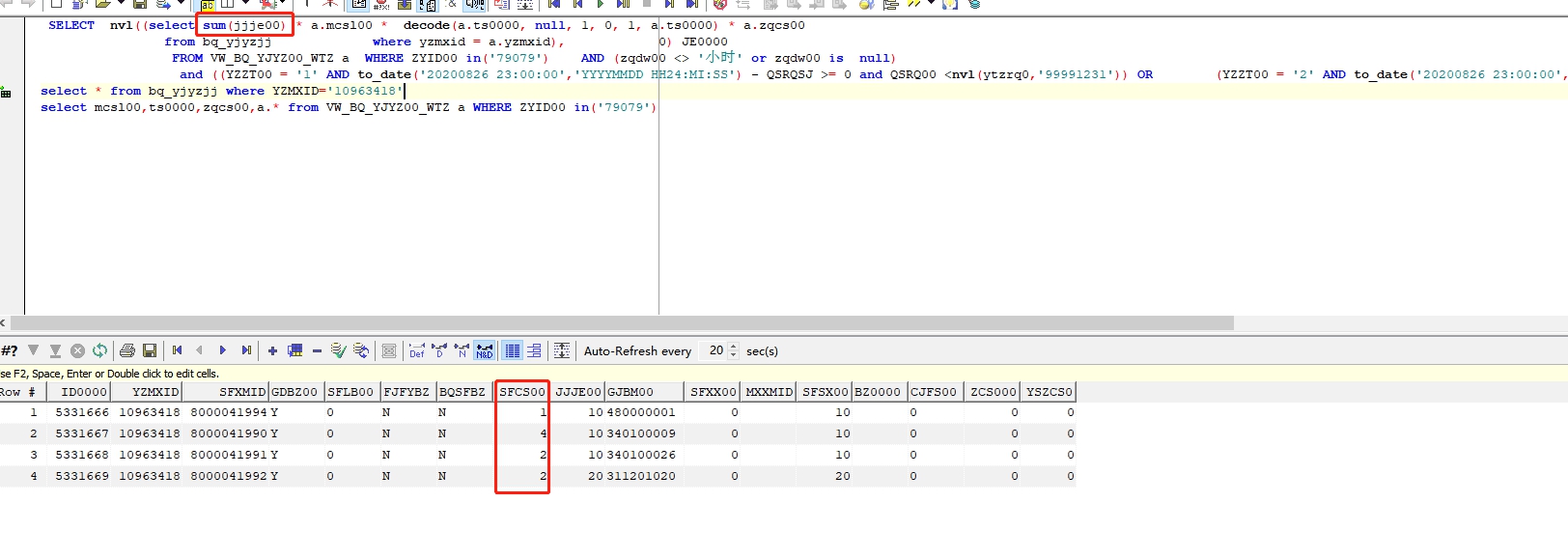Post edit with the green checkmark icon

pyautogui.click(x=338, y=350)
